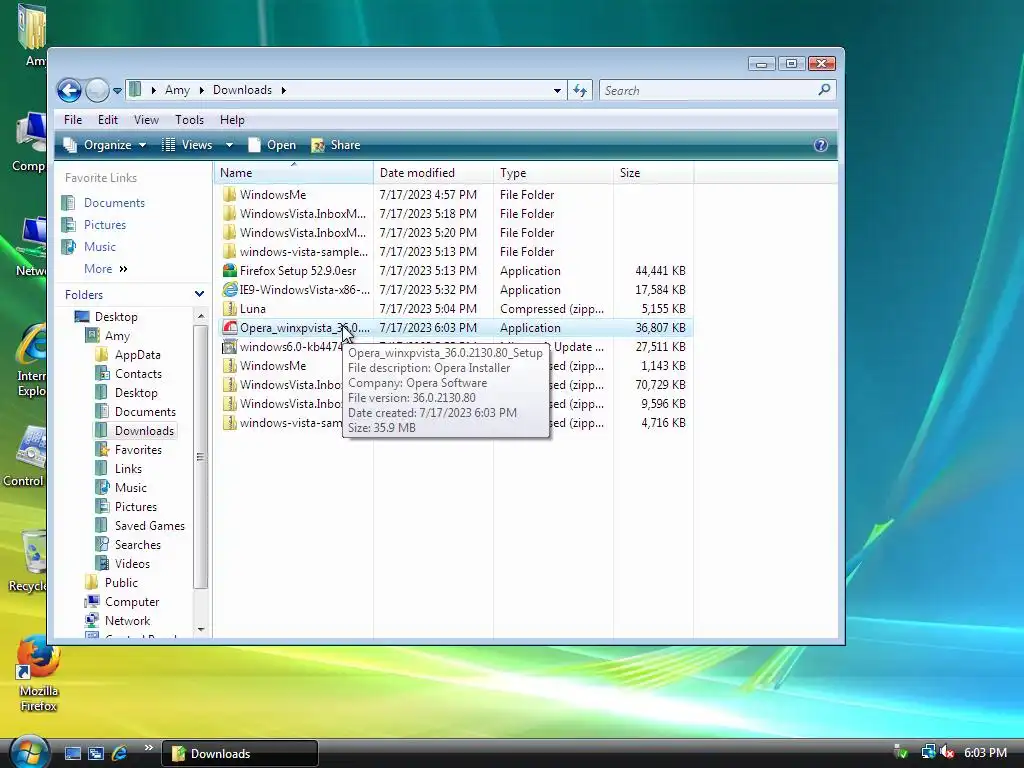
Task: Click folder tree scrollbar up arrow
Action: pyautogui.click(x=201, y=316)
